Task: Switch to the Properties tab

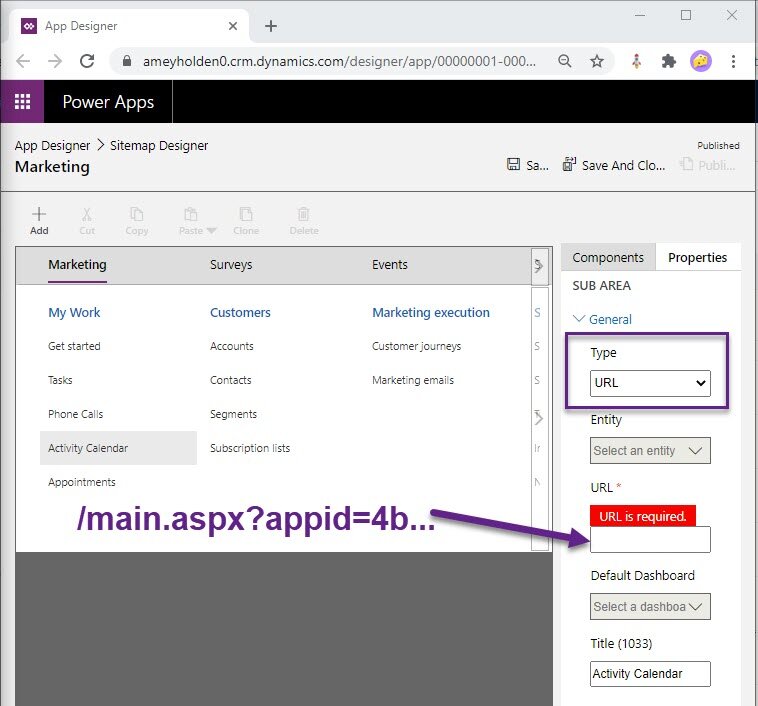Action: 698,258
